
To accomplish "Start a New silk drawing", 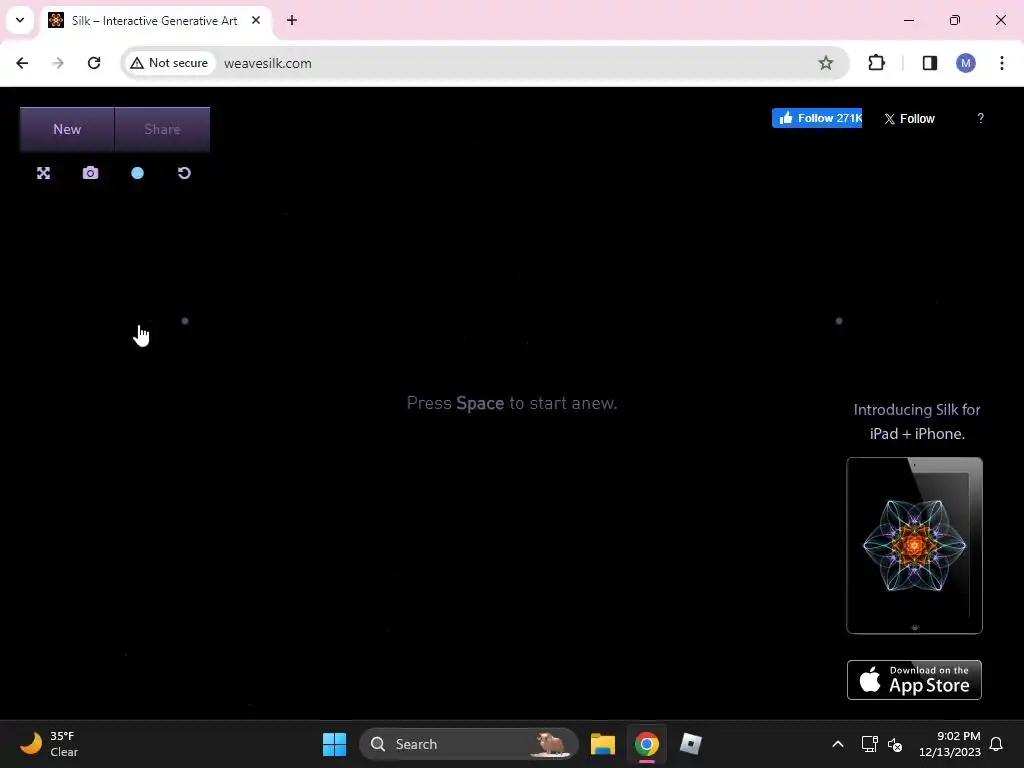I will [x=67, y=129].
